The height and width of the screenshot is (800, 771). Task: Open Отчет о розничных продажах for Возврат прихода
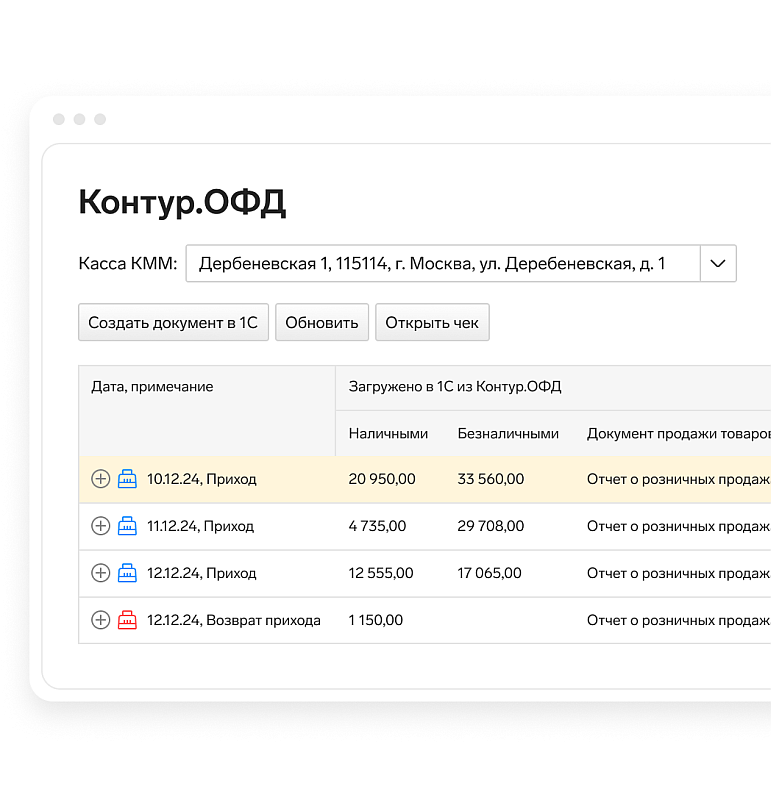click(679, 620)
